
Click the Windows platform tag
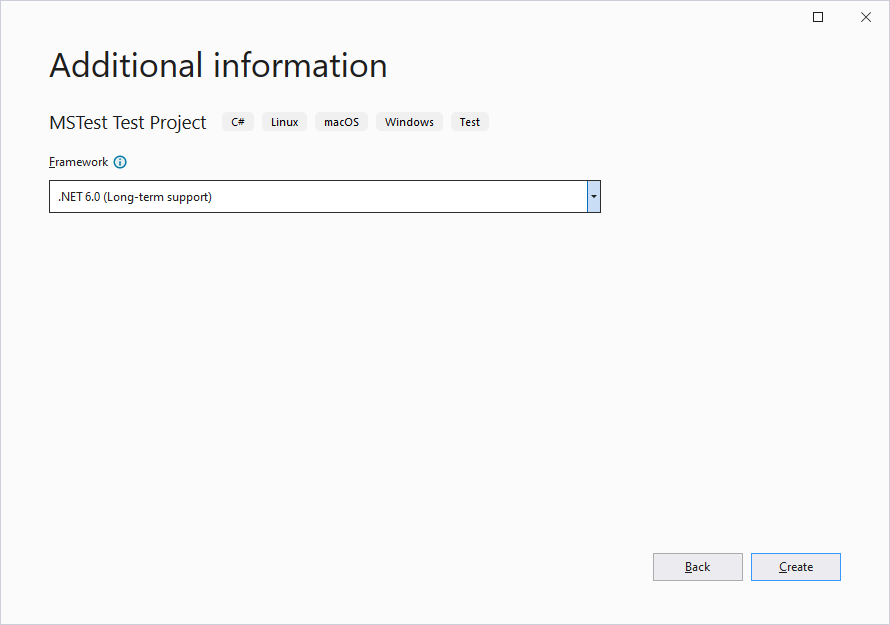point(409,121)
